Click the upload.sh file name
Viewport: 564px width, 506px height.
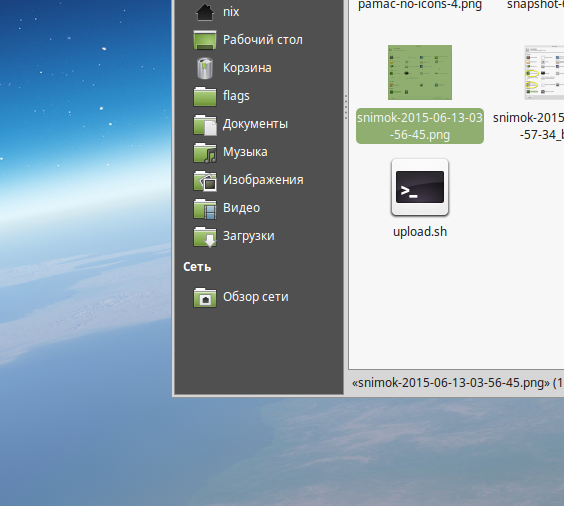[x=420, y=232]
